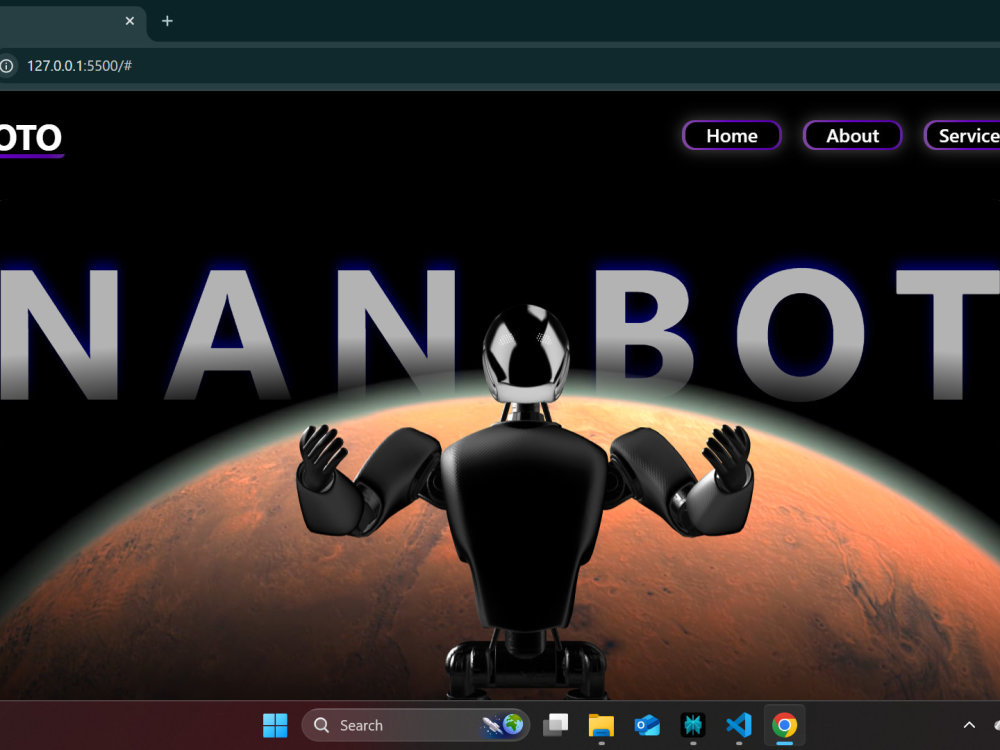Screen dimensions: 1000x750
Task: Click the site logo text at top left
Action: (x=31, y=138)
